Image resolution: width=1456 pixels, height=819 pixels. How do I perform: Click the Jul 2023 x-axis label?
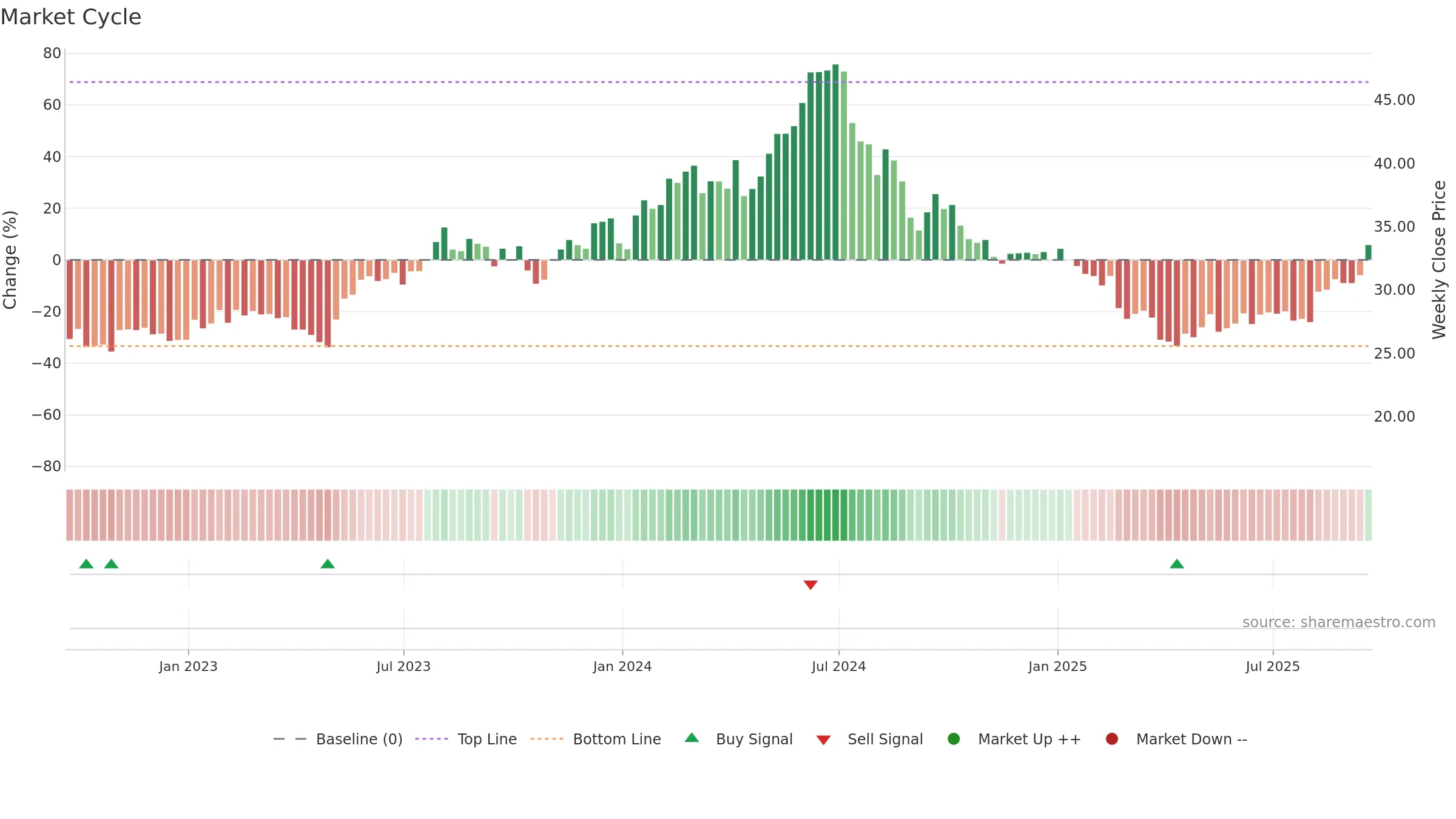403,666
